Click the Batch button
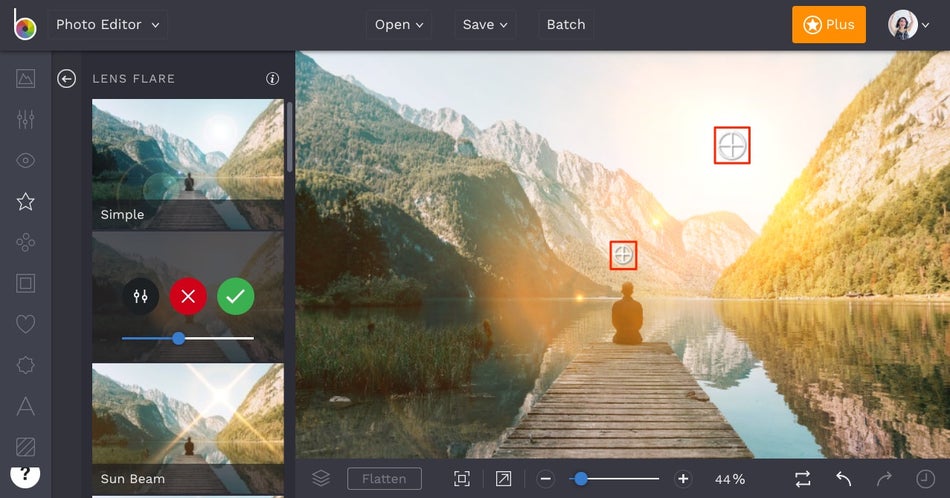Screen dimensions: 950x498 [566, 25]
